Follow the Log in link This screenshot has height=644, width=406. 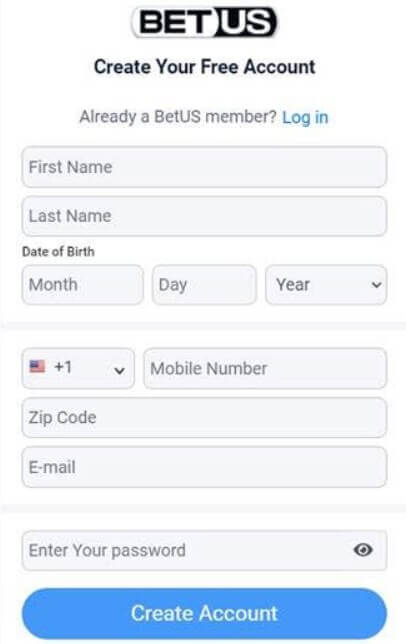tap(305, 117)
